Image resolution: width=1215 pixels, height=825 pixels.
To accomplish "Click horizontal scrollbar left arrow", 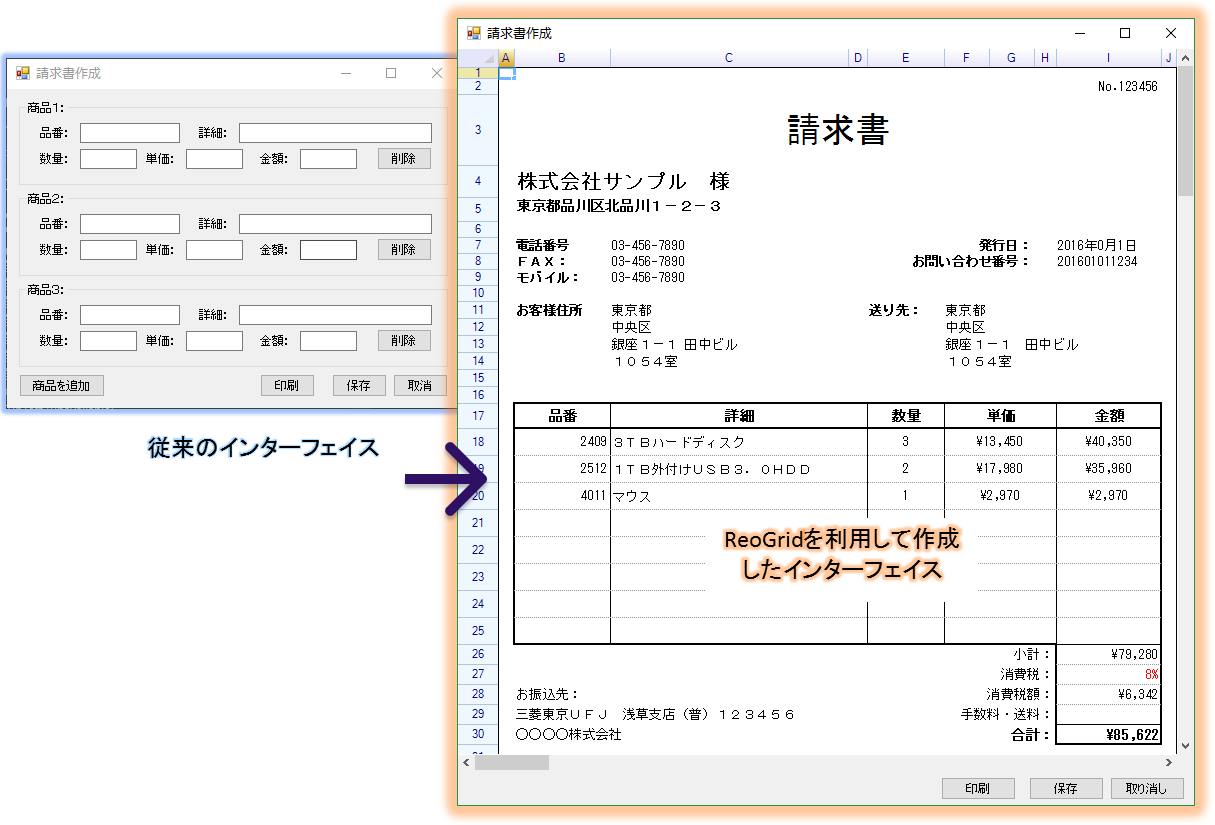I will [466, 763].
